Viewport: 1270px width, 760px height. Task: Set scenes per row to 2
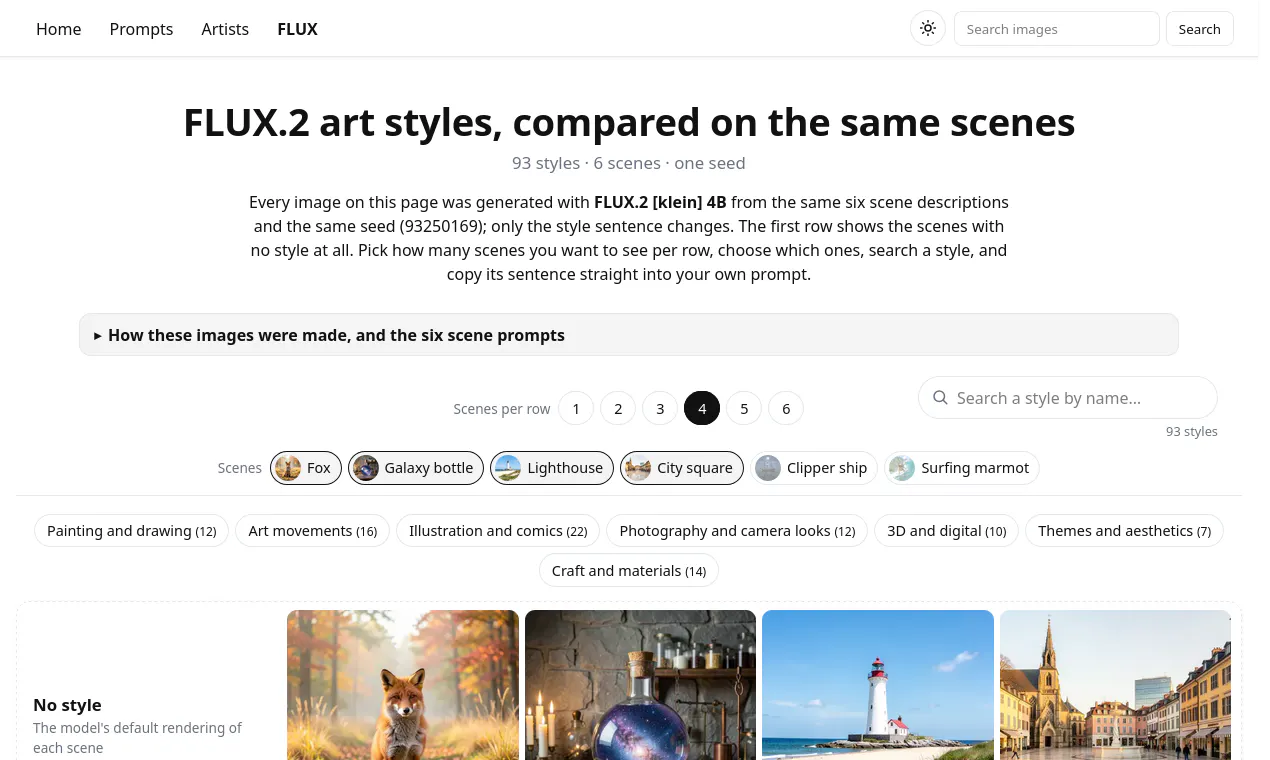point(618,408)
